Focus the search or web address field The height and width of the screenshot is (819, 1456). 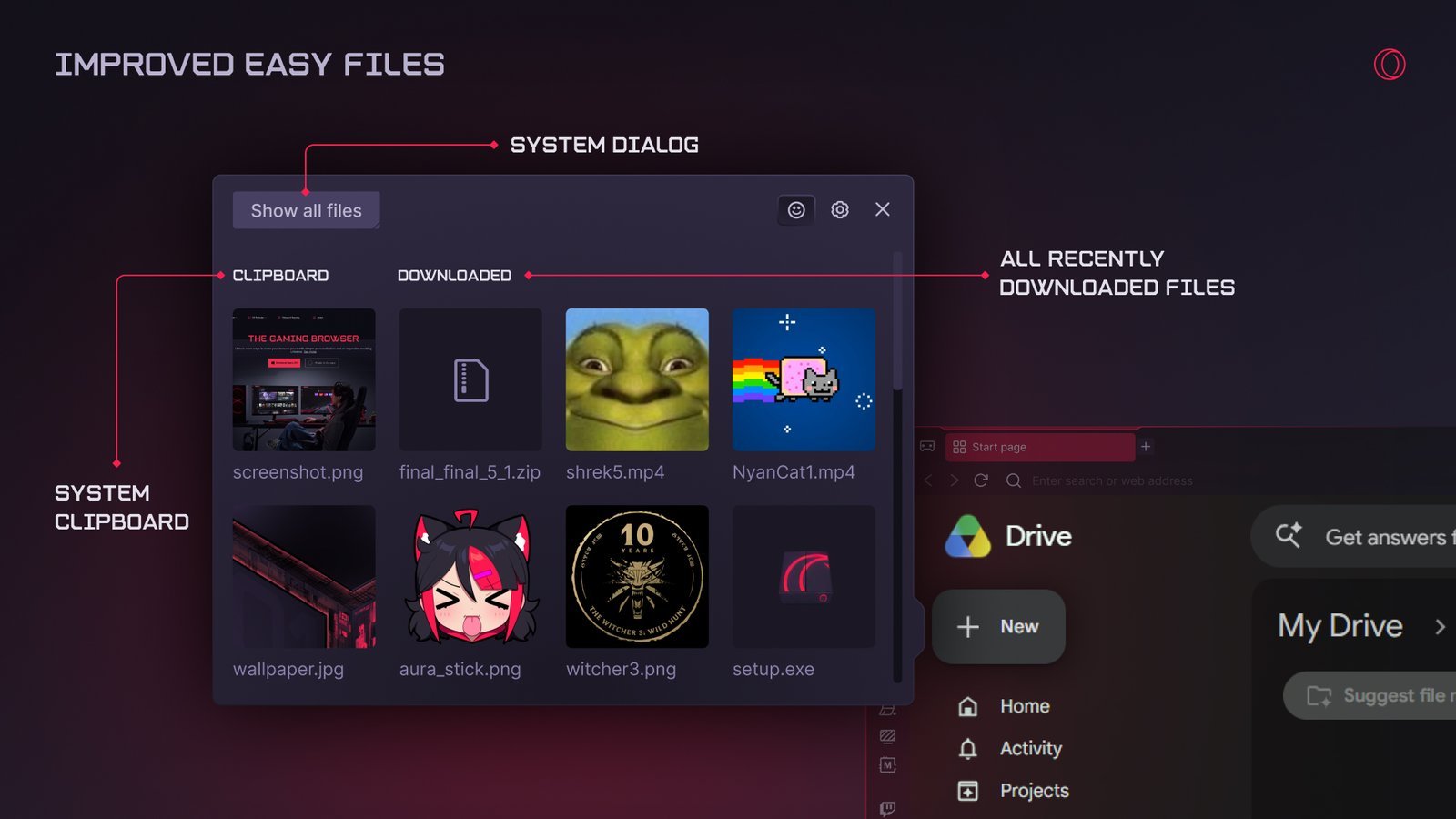(1112, 480)
